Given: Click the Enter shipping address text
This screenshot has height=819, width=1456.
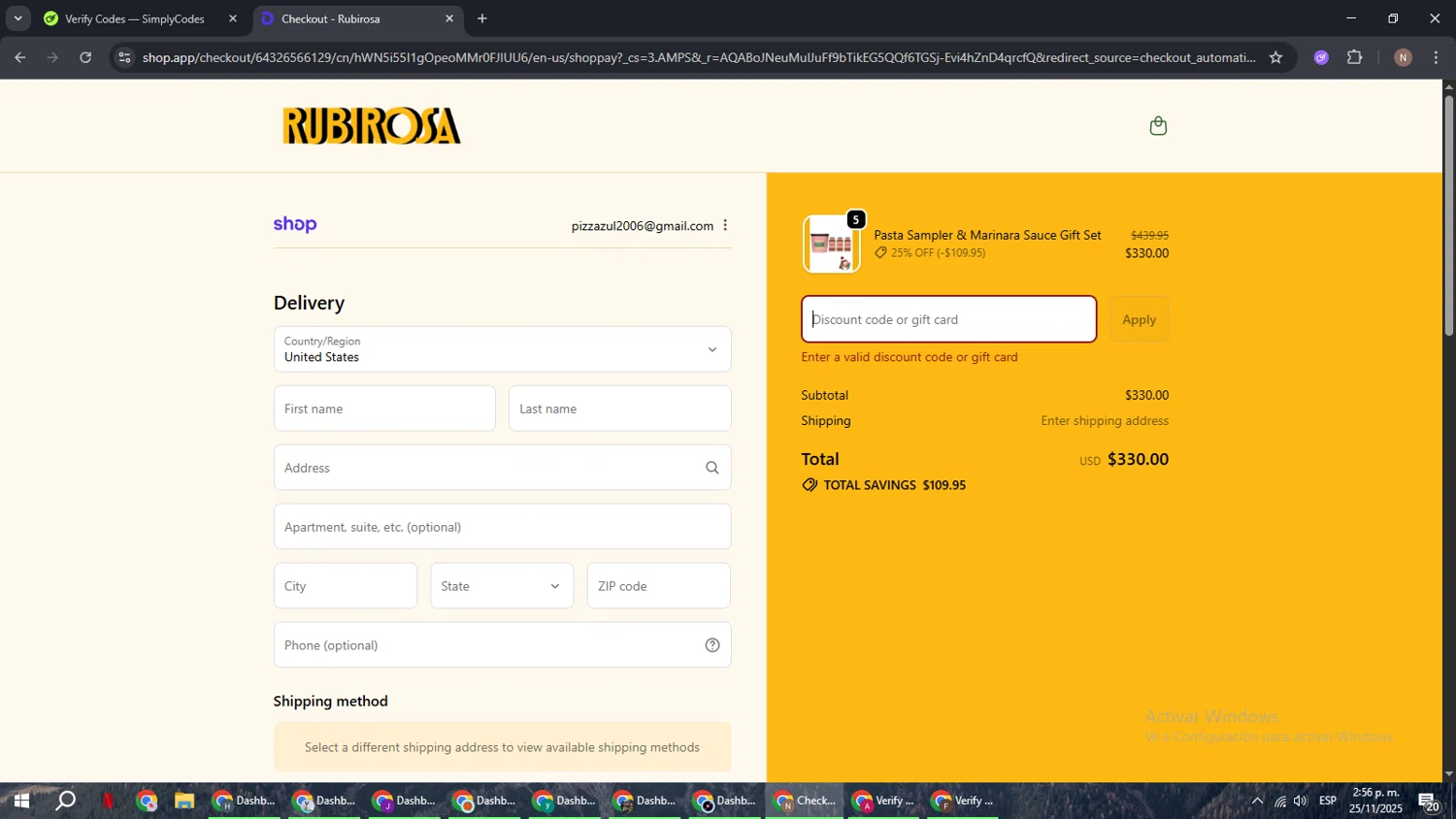Looking at the screenshot, I should pyautogui.click(x=1105, y=421).
